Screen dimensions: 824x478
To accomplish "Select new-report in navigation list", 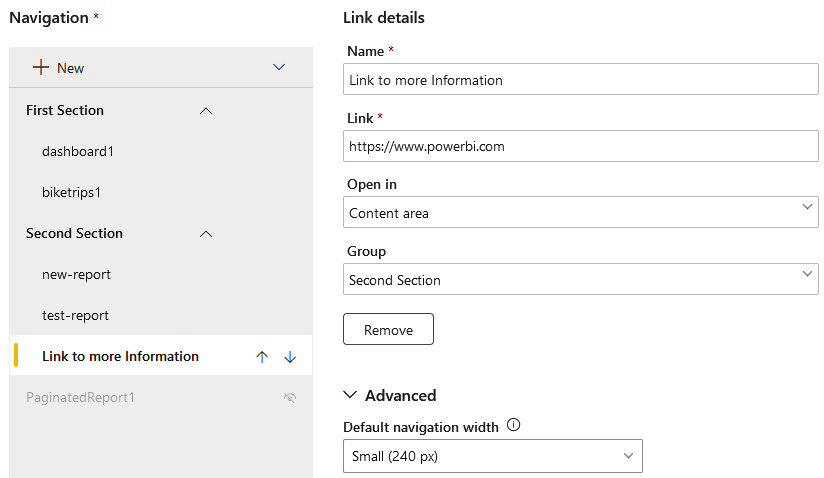I will [x=76, y=274].
